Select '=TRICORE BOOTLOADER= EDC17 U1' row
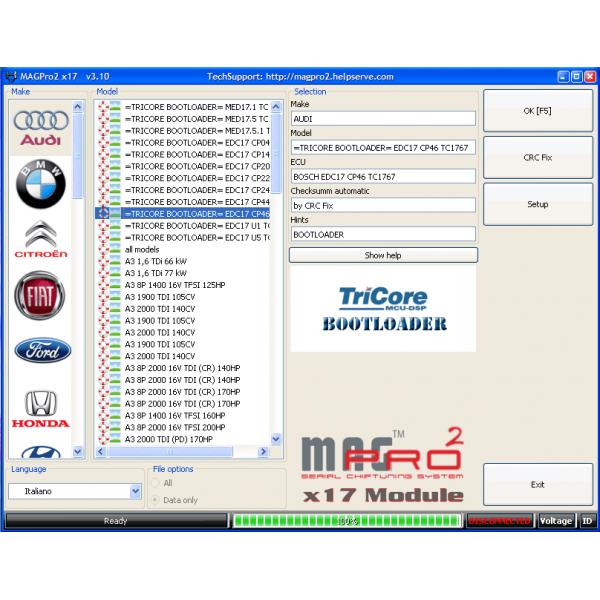The image size is (600, 600). coord(196,226)
